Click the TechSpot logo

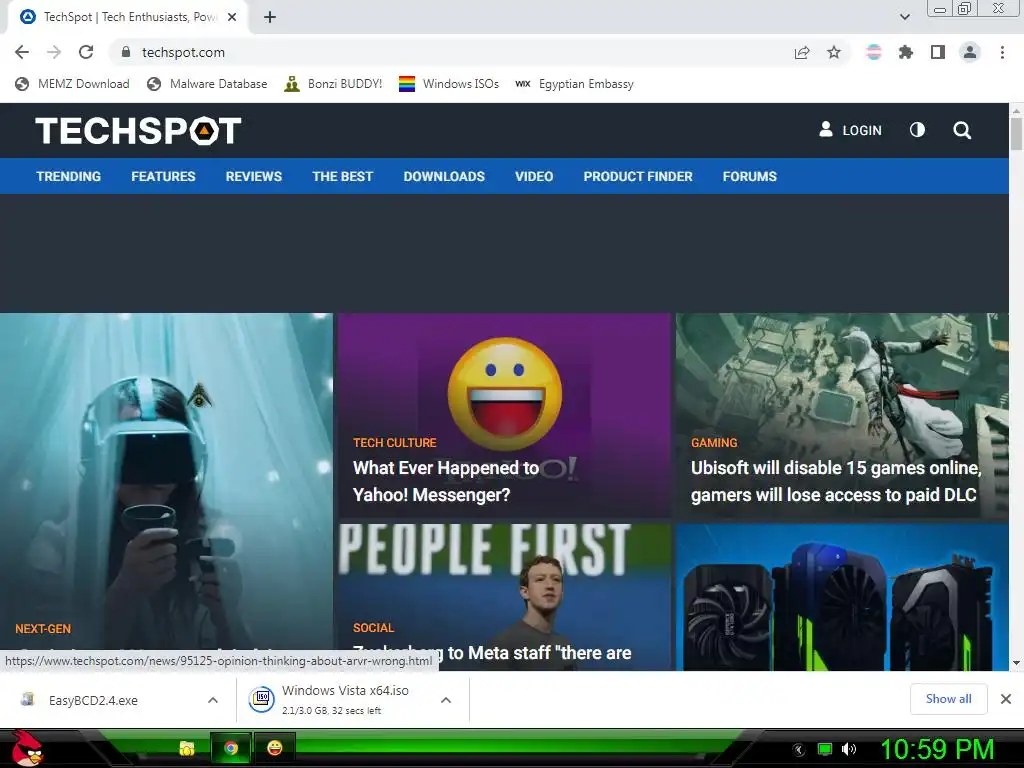(138, 131)
